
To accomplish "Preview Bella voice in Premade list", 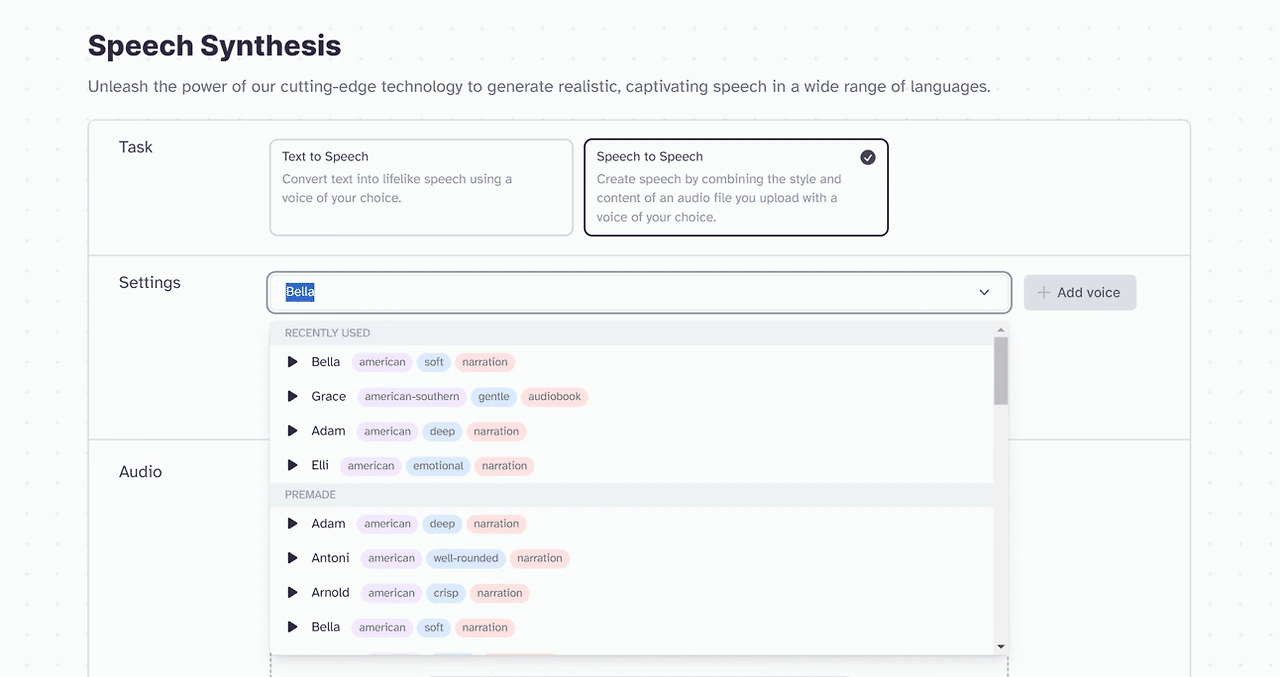I will point(293,628).
